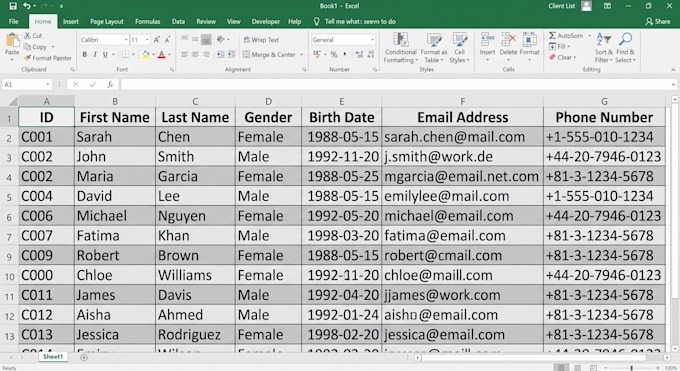Image resolution: width=680 pixels, height=371 pixels.
Task: Click the insert function fx icon
Action: point(110,85)
